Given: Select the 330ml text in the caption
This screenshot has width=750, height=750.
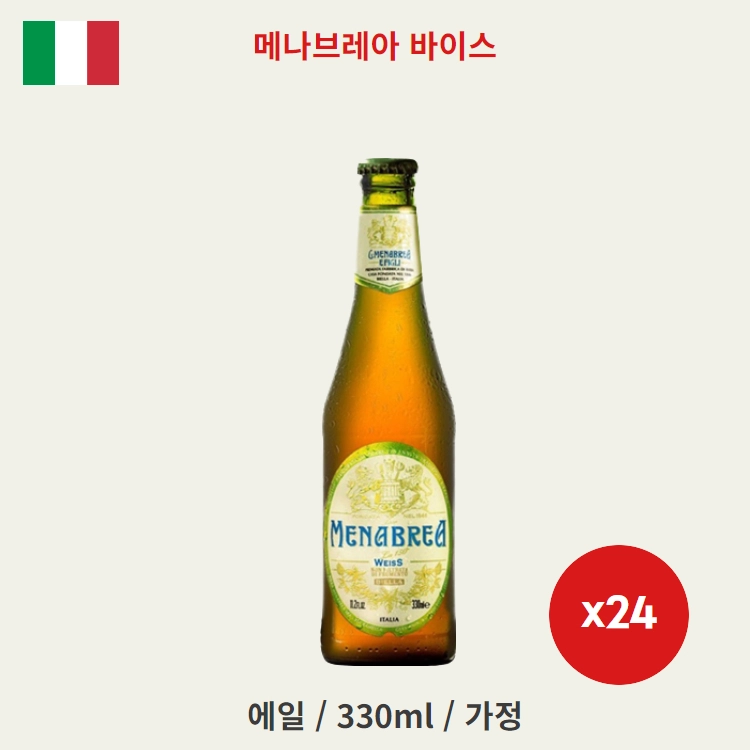Looking at the screenshot, I should pyautogui.click(x=385, y=716).
